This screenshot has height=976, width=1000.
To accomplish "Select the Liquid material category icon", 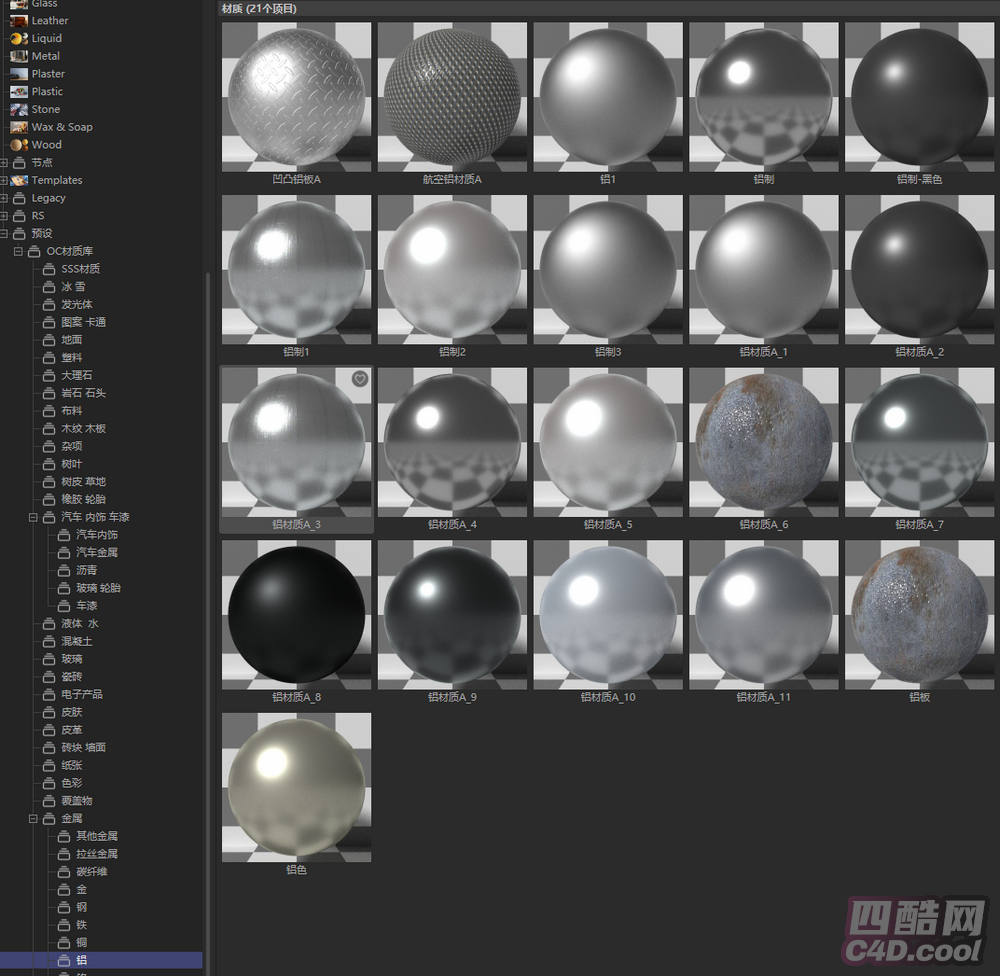I will coord(19,38).
